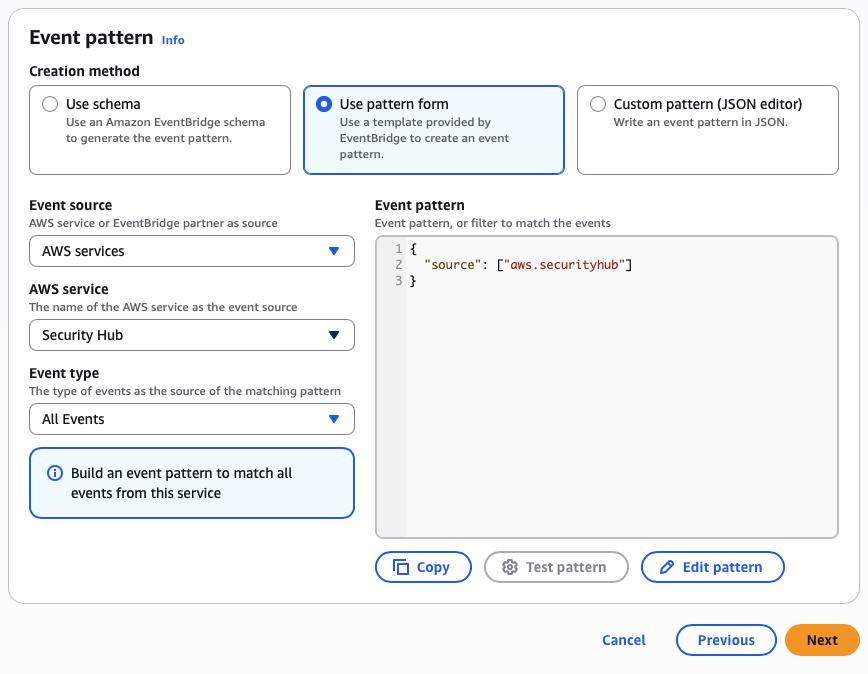Open the Event source dropdown
The height and width of the screenshot is (674, 868).
click(192, 251)
